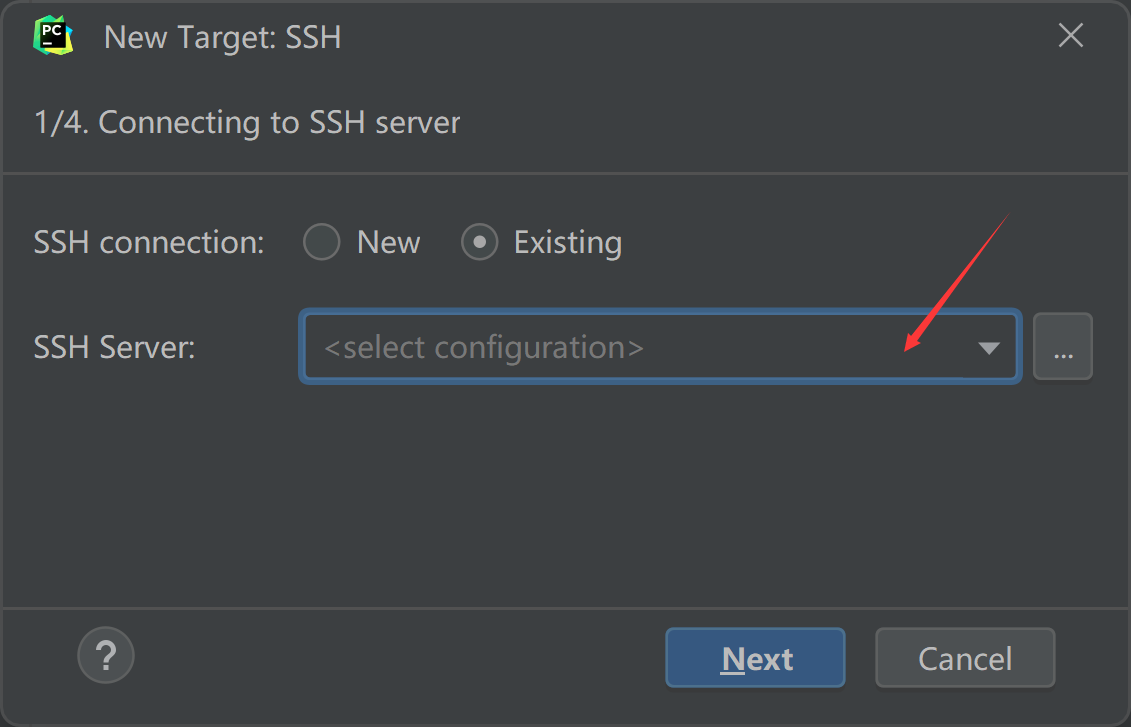1131x727 pixels.
Task: Click the ellipsis button beside SSH Server
Action: 1063,346
